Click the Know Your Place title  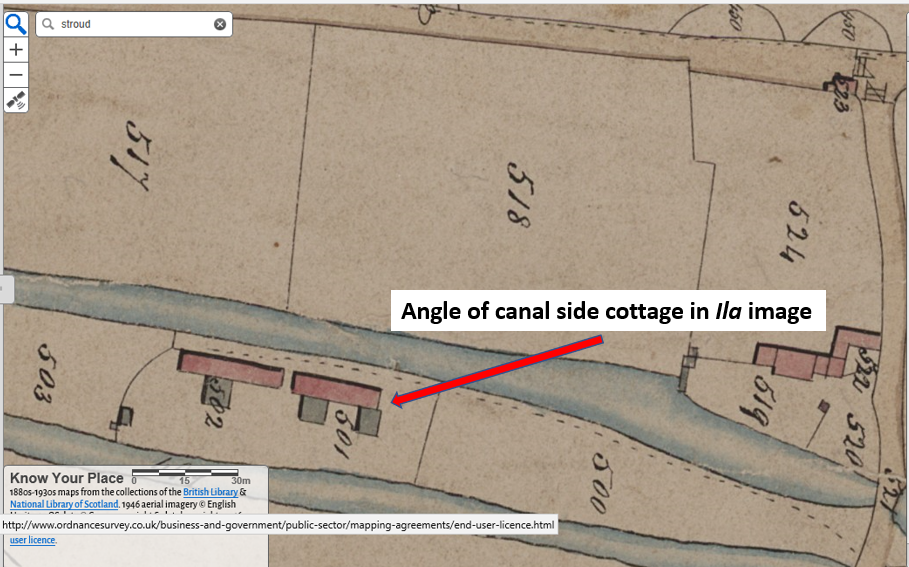pos(67,478)
